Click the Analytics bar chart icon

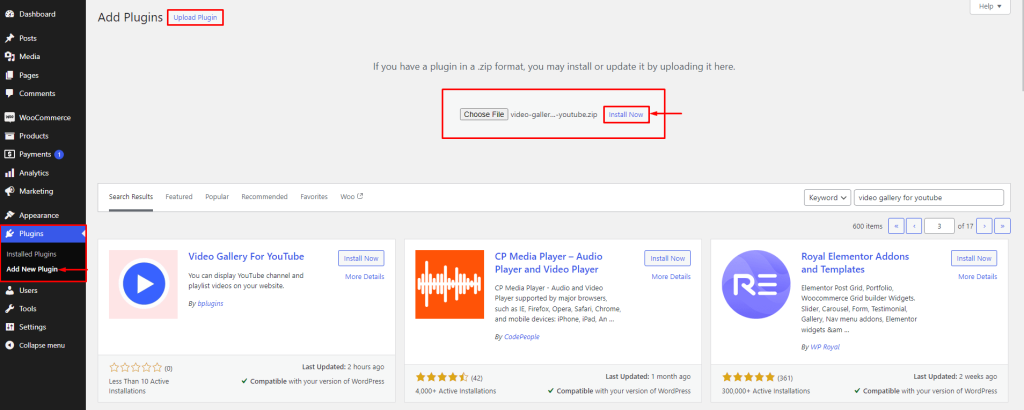click(x=10, y=173)
